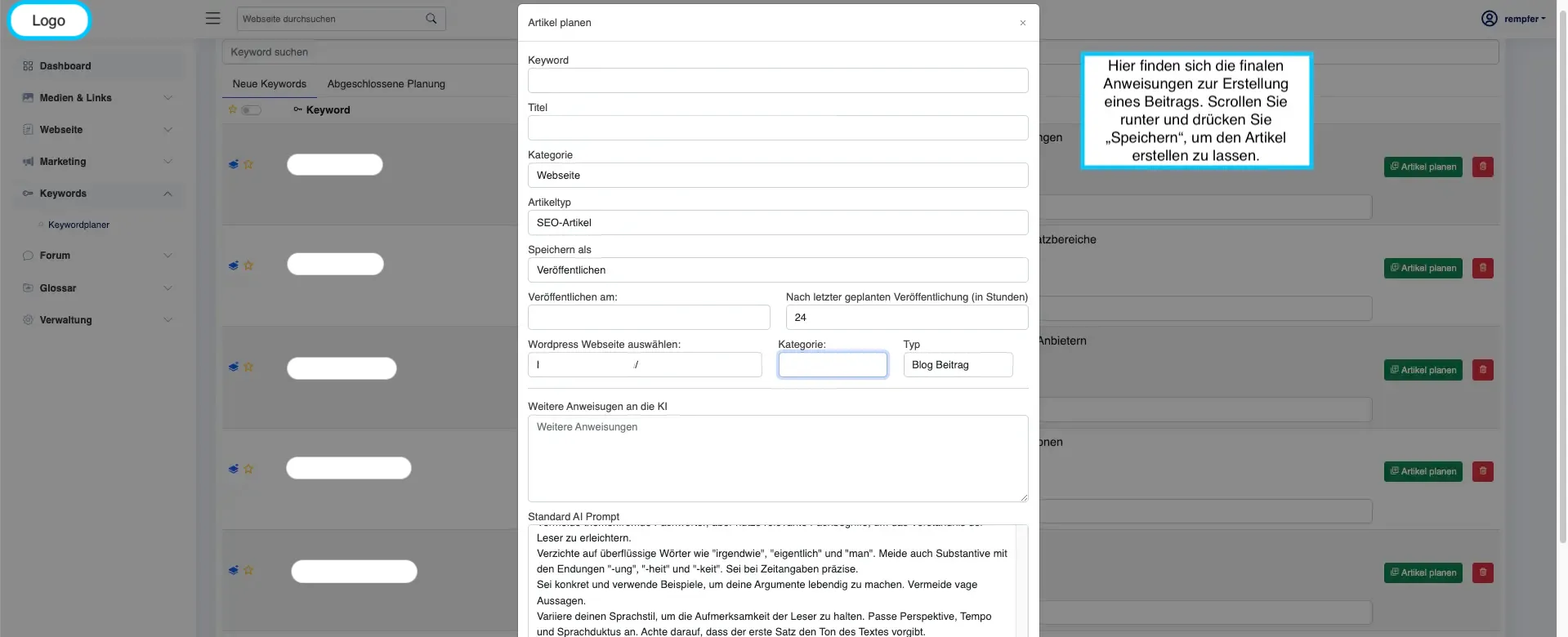The image size is (1568, 637).
Task: Delete the keyword row ending in 'ngen'
Action: point(1482,167)
